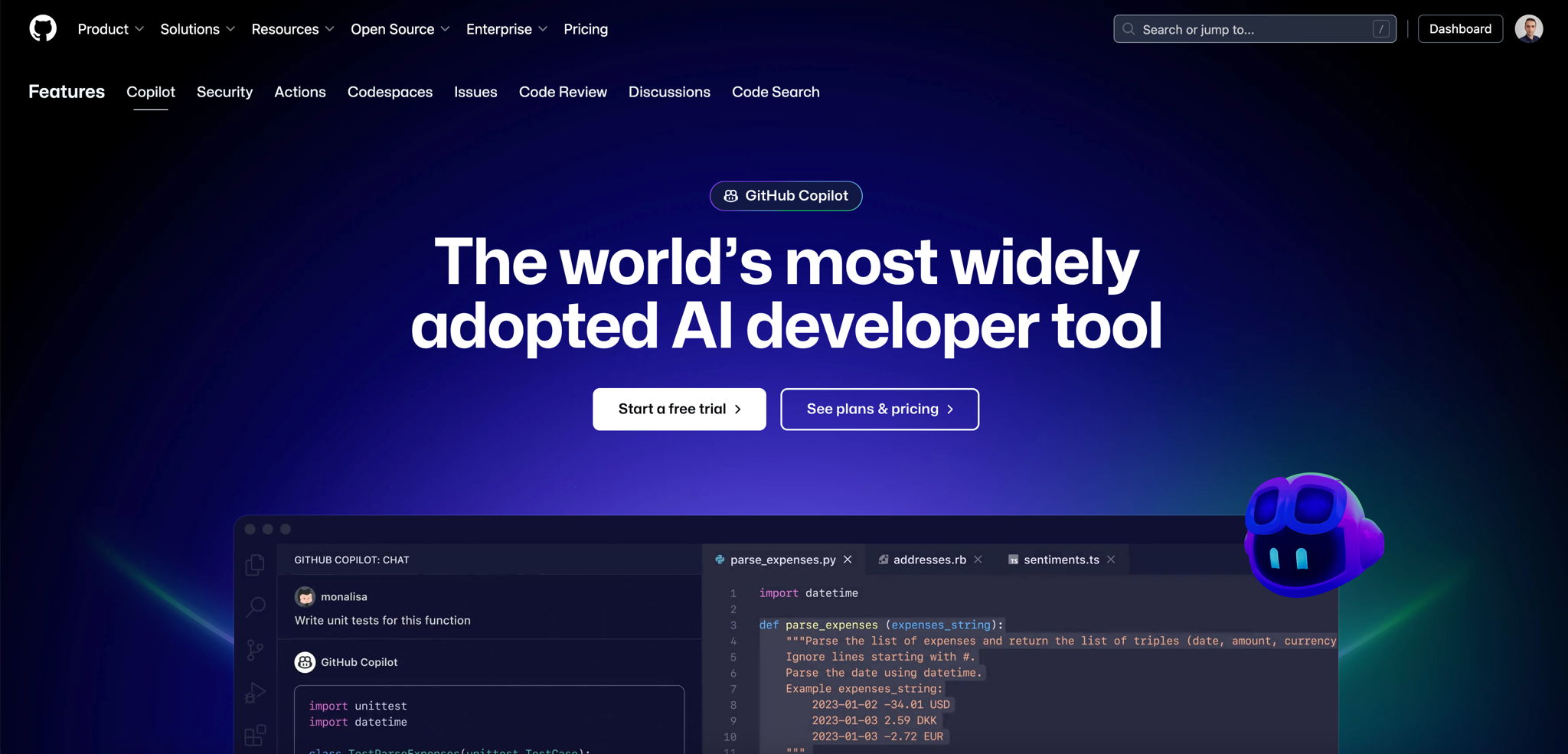Click the Ruby file icon on addresses.rb tab
Image resolution: width=1568 pixels, height=754 pixels.
[x=884, y=560]
